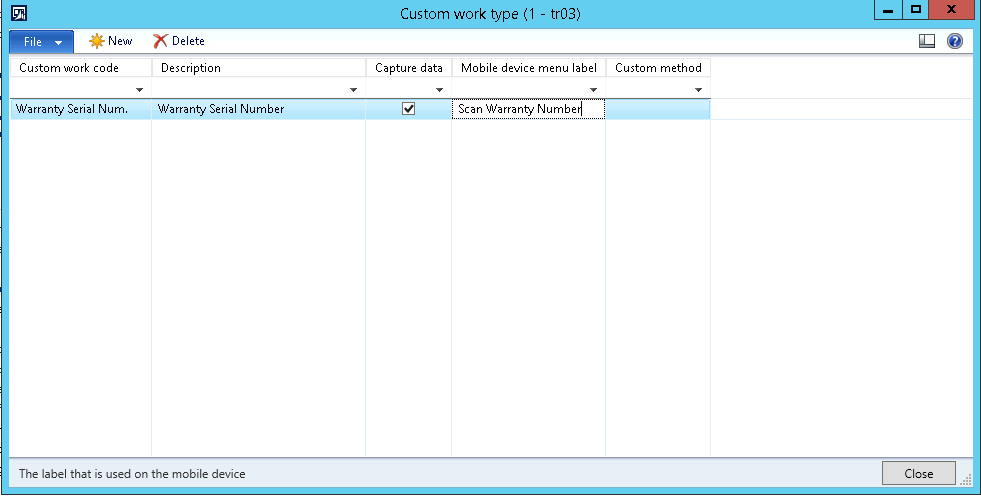981x496 pixels.
Task: Open Capture data filter dropdown
Action: pos(439,90)
